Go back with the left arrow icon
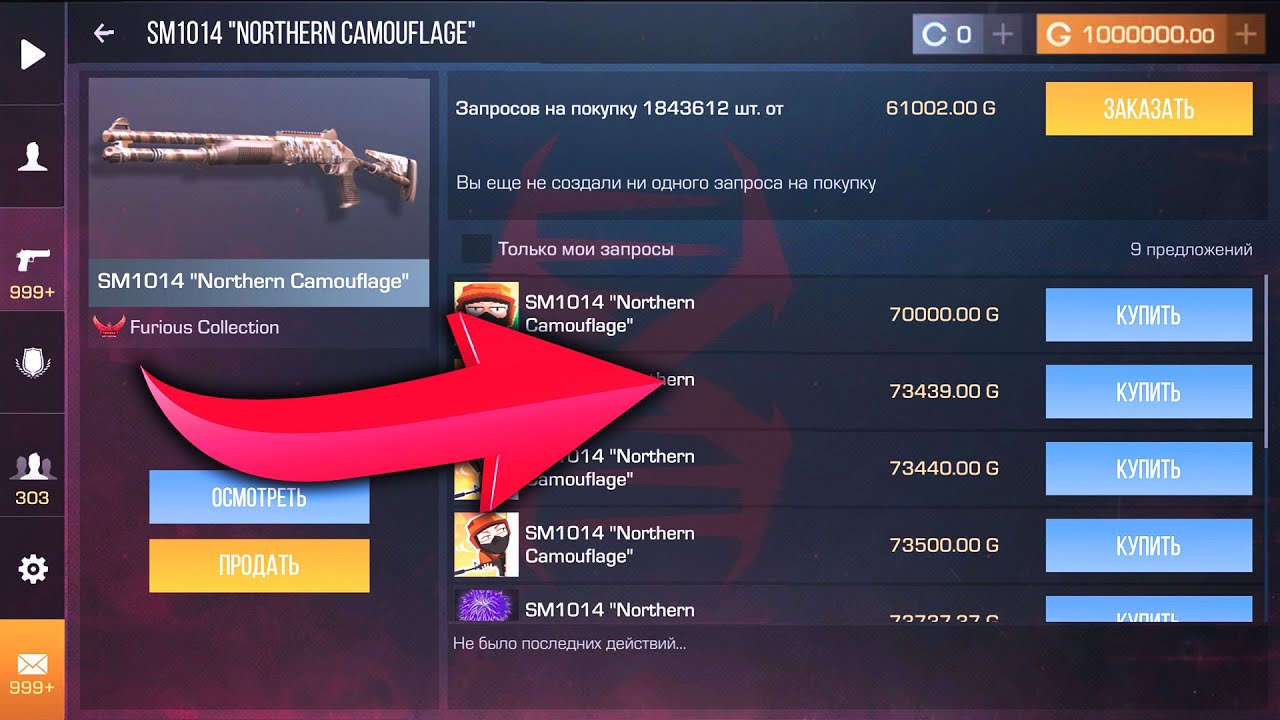Viewport: 1280px width, 720px height. point(103,34)
